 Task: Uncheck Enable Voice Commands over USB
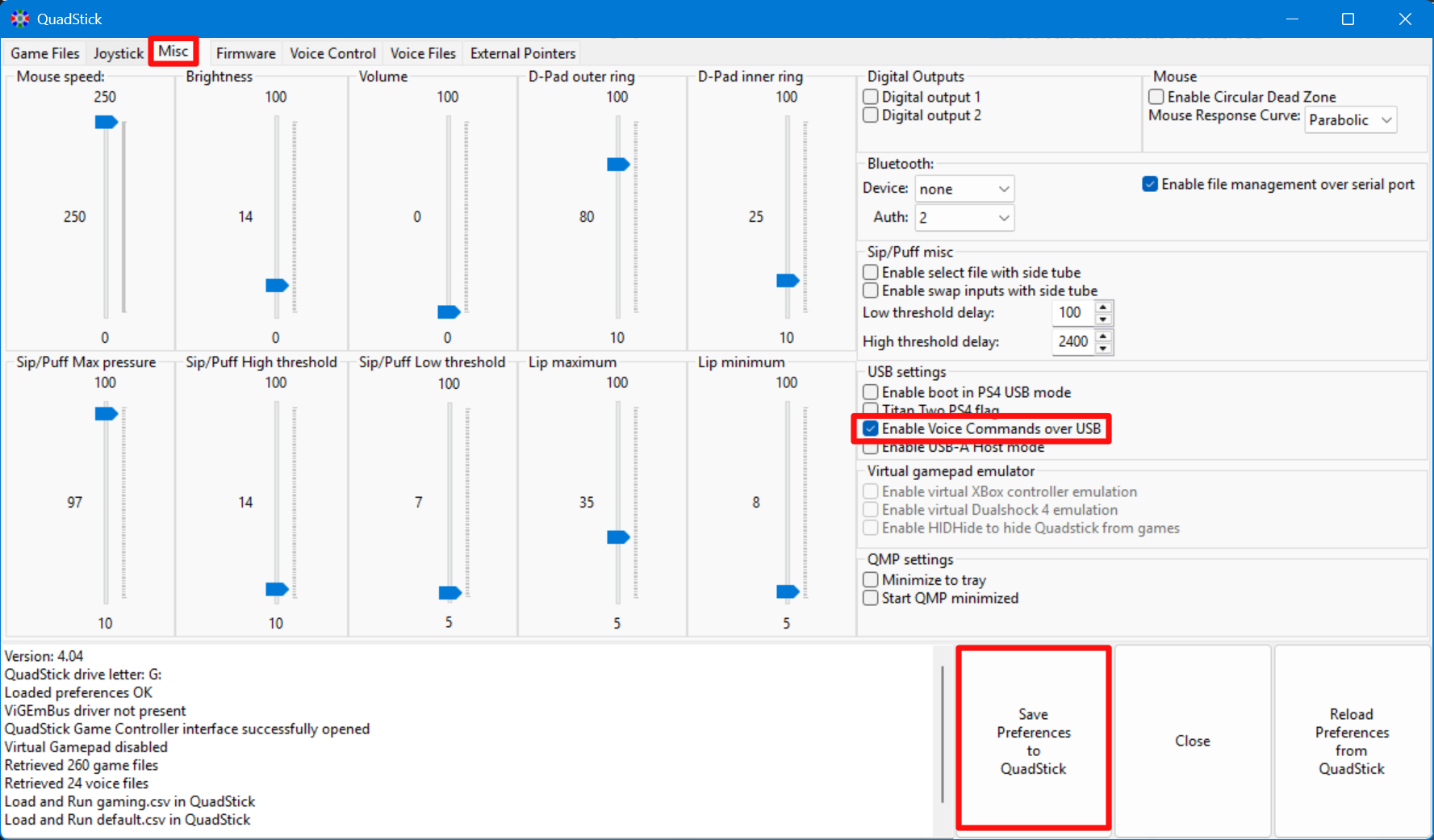click(871, 428)
